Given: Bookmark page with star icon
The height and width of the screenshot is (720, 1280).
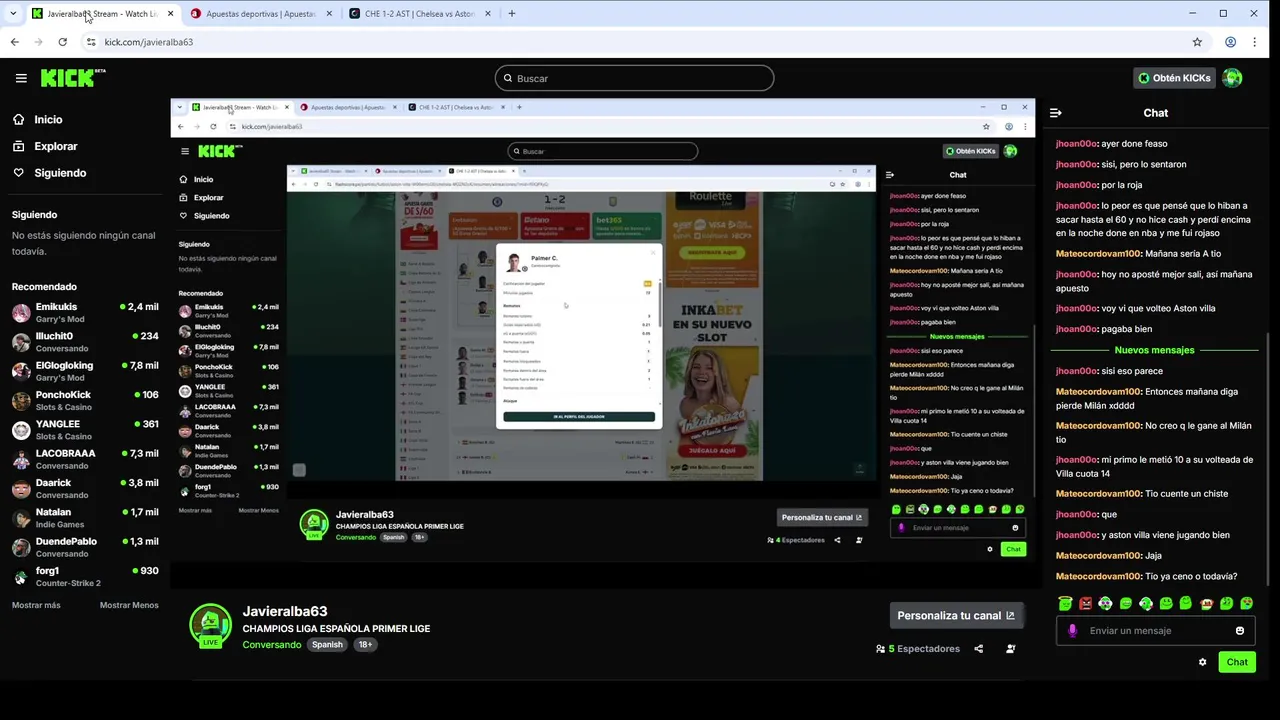Looking at the screenshot, I should point(1197,42).
